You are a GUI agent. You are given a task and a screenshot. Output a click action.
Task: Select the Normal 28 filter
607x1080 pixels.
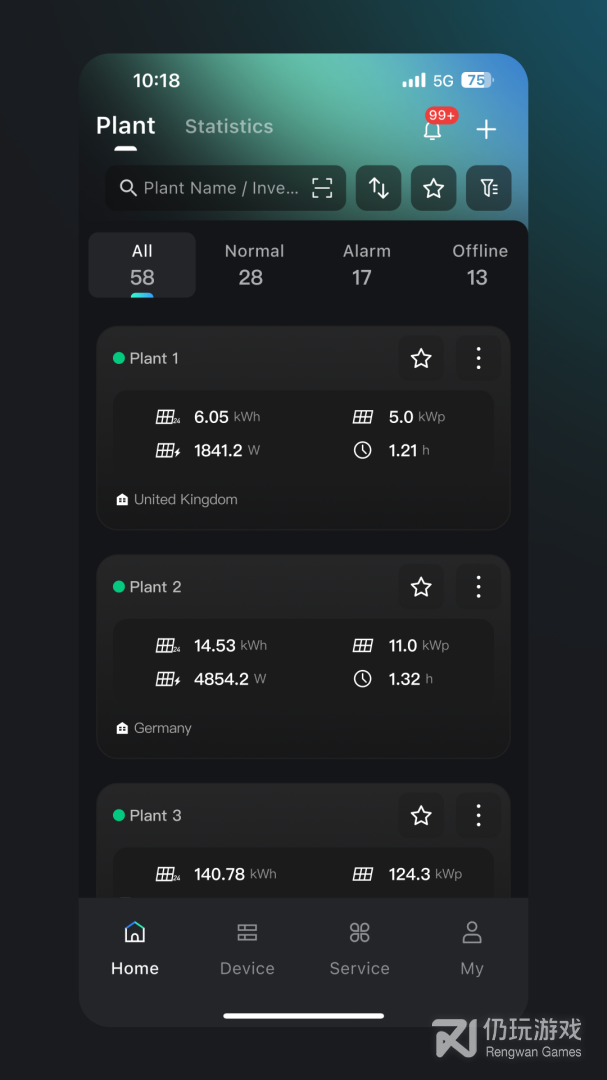click(254, 264)
